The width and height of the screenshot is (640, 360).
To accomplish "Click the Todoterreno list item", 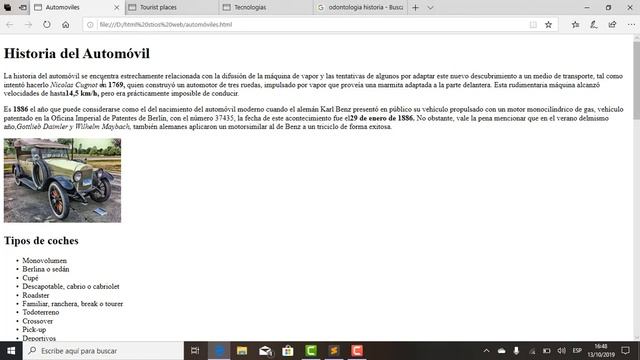I will coord(40,312).
